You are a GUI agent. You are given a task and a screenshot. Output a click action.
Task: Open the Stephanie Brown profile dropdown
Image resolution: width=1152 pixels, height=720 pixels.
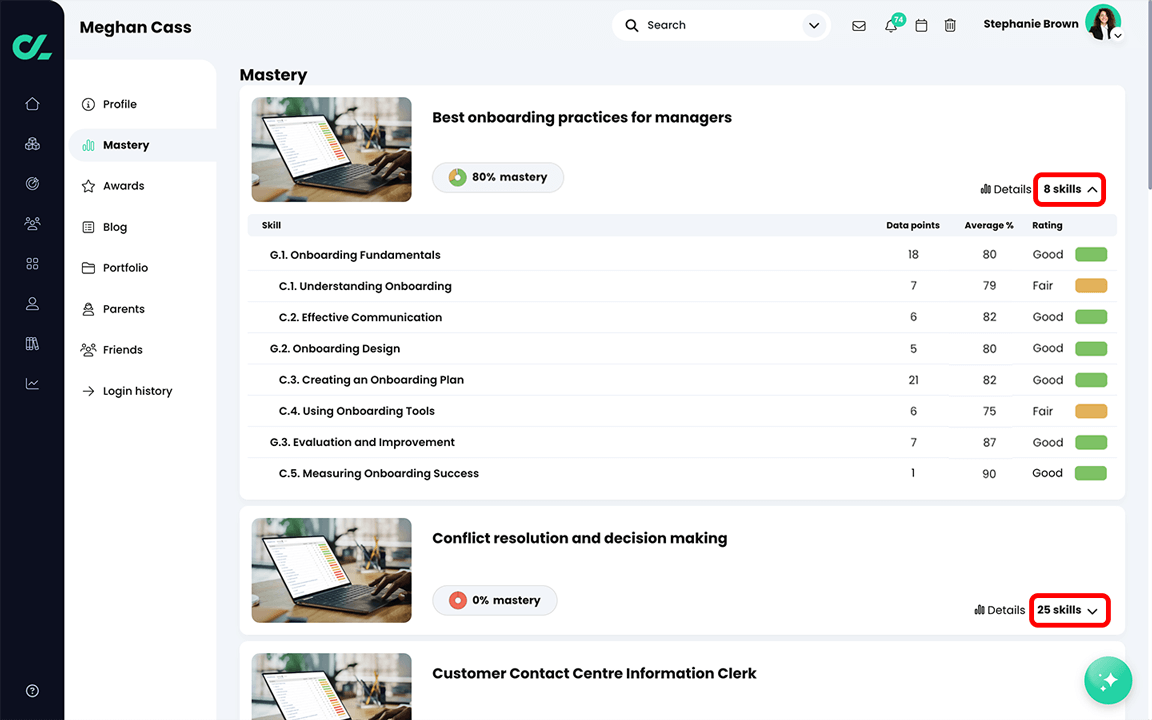point(1102,22)
